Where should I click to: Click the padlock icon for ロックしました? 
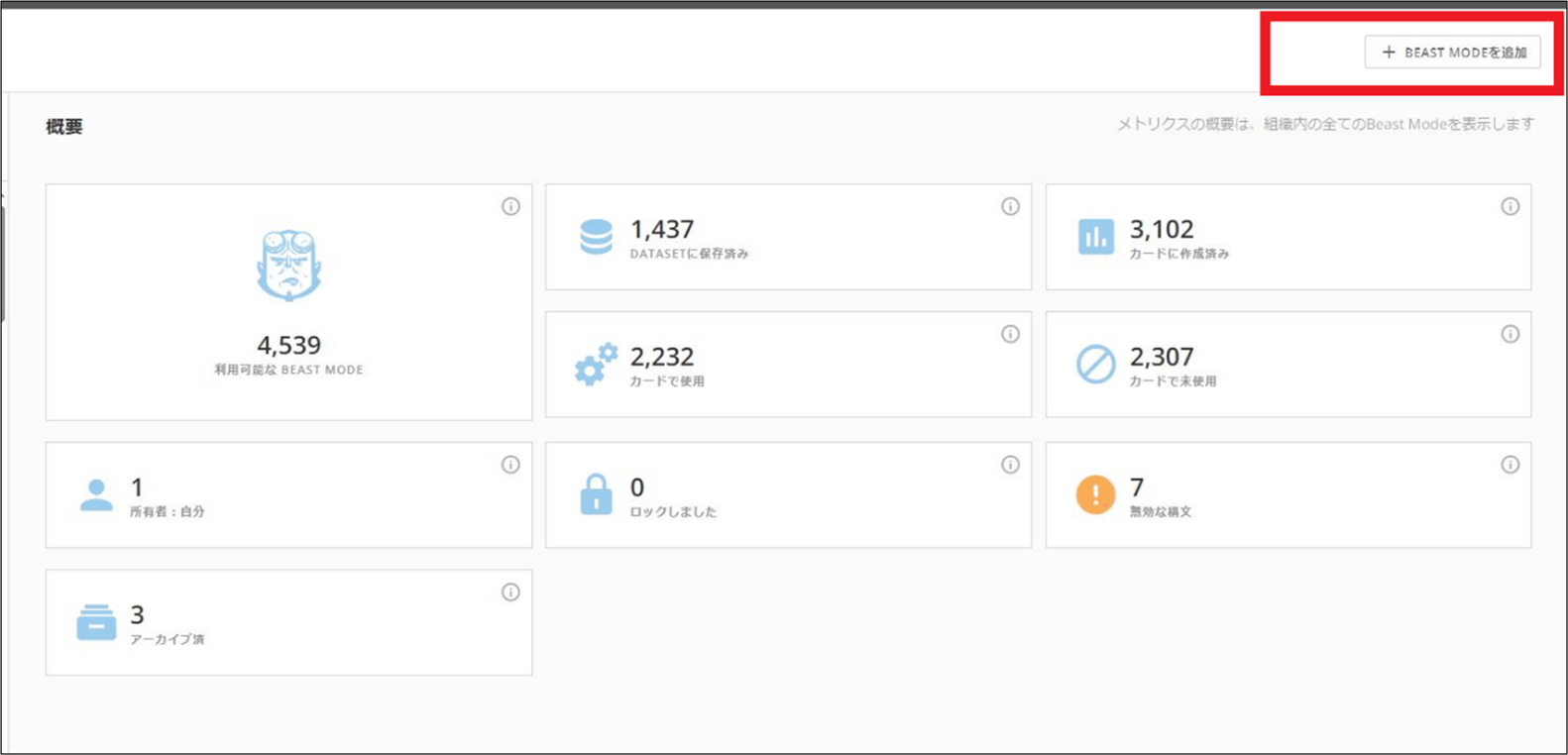pos(596,493)
